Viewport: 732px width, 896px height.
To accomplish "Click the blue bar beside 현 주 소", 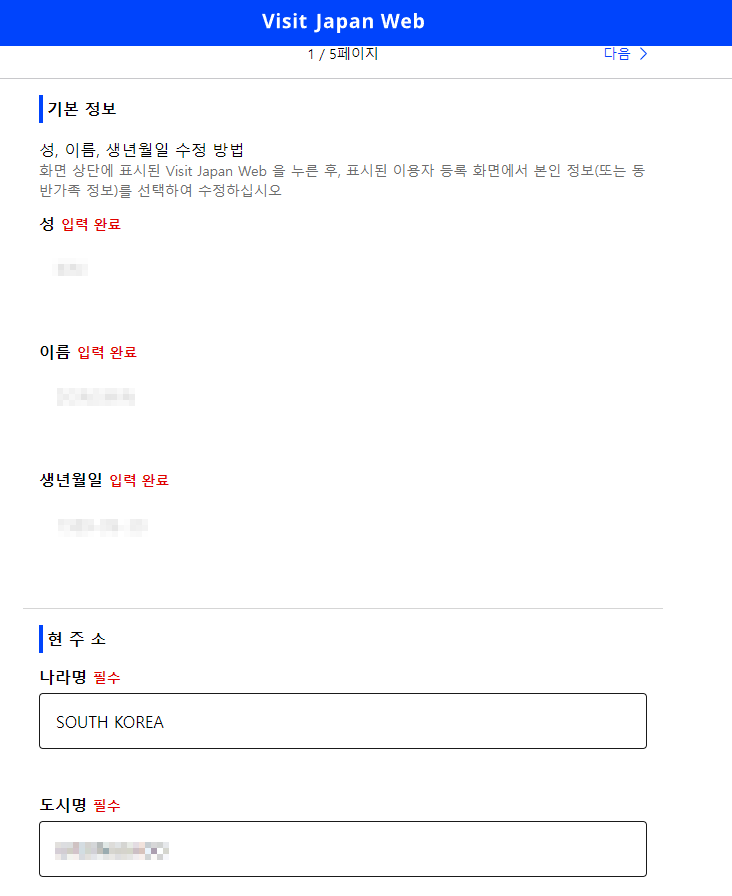I will pyautogui.click(x=41, y=639).
